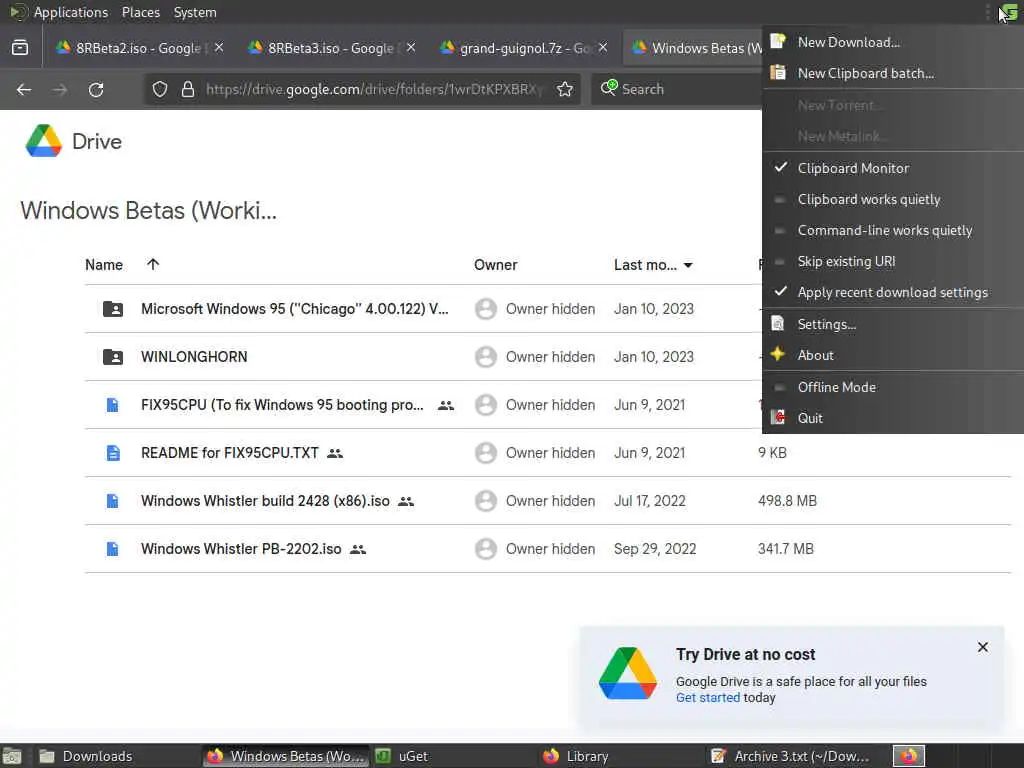Click the drive.google.com URL address field
The width and height of the screenshot is (1024, 768).
click(374, 89)
